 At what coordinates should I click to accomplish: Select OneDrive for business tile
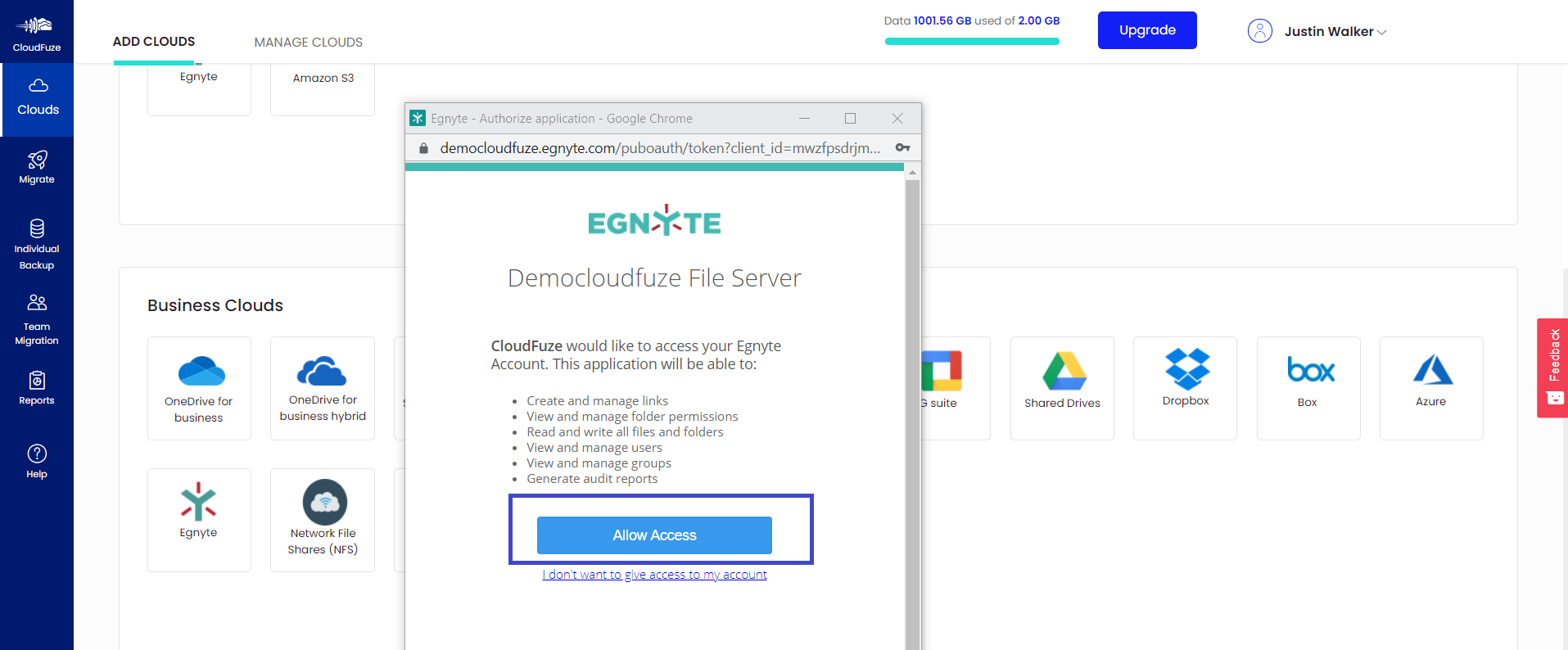(199, 387)
